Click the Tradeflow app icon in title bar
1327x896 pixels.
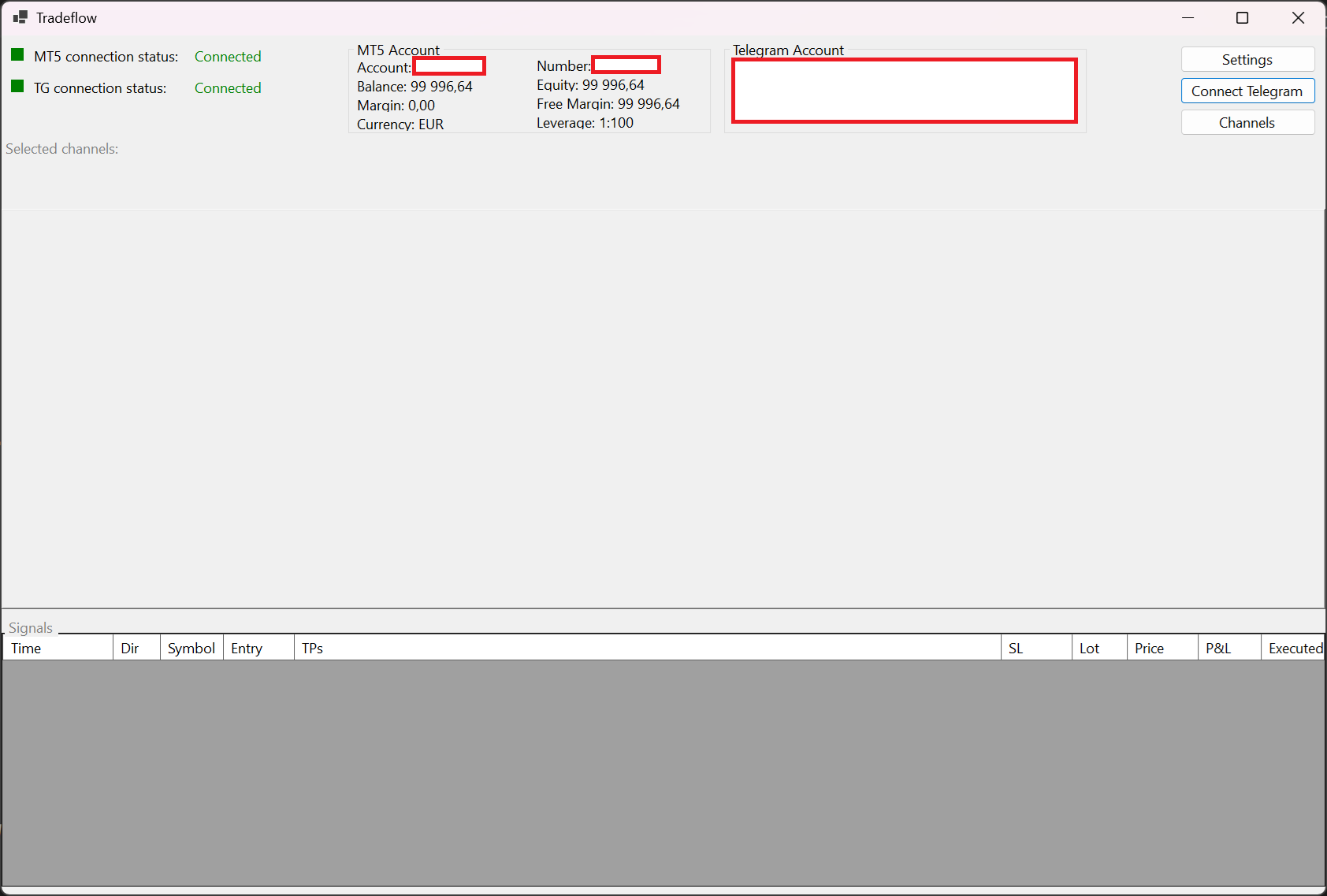(x=20, y=17)
